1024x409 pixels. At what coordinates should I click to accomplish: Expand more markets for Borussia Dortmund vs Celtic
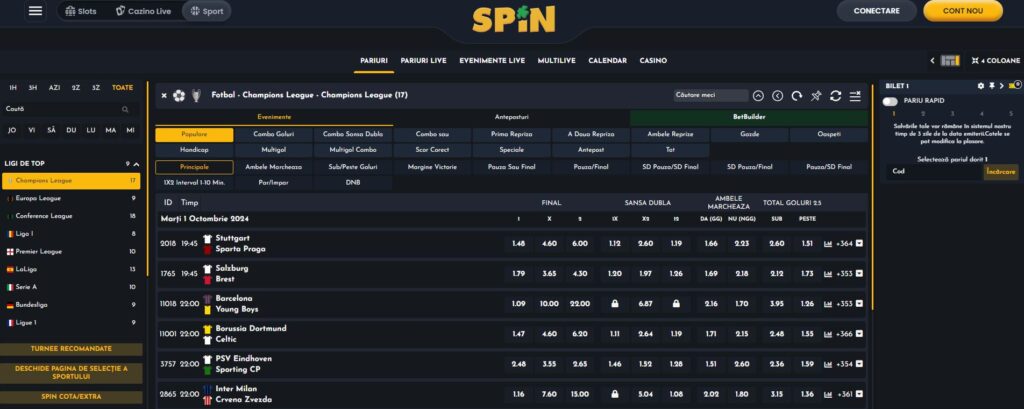859,334
